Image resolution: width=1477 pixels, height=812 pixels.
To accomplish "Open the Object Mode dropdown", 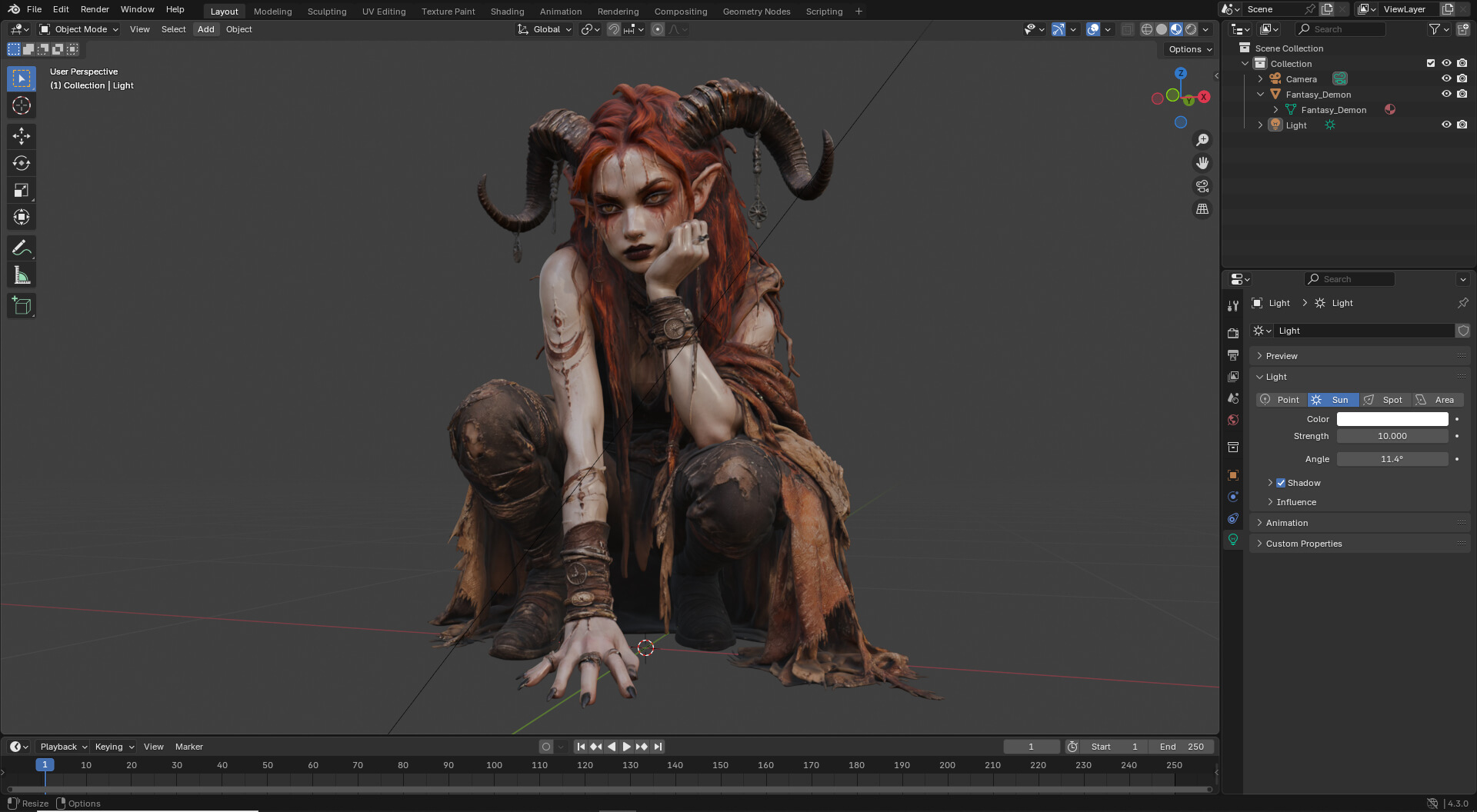I will (x=79, y=29).
